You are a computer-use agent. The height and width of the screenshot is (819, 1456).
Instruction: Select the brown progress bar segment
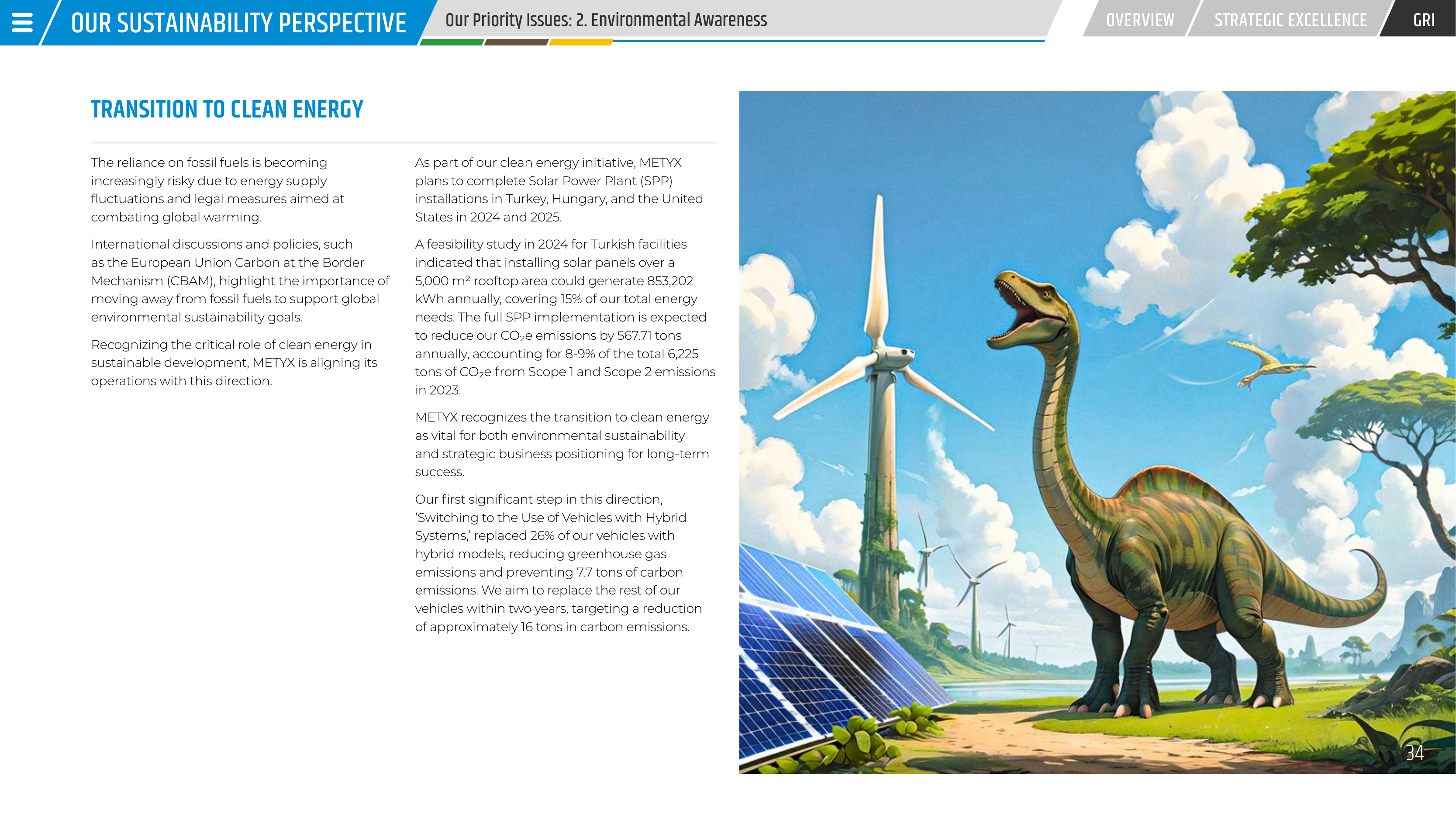coord(516,42)
